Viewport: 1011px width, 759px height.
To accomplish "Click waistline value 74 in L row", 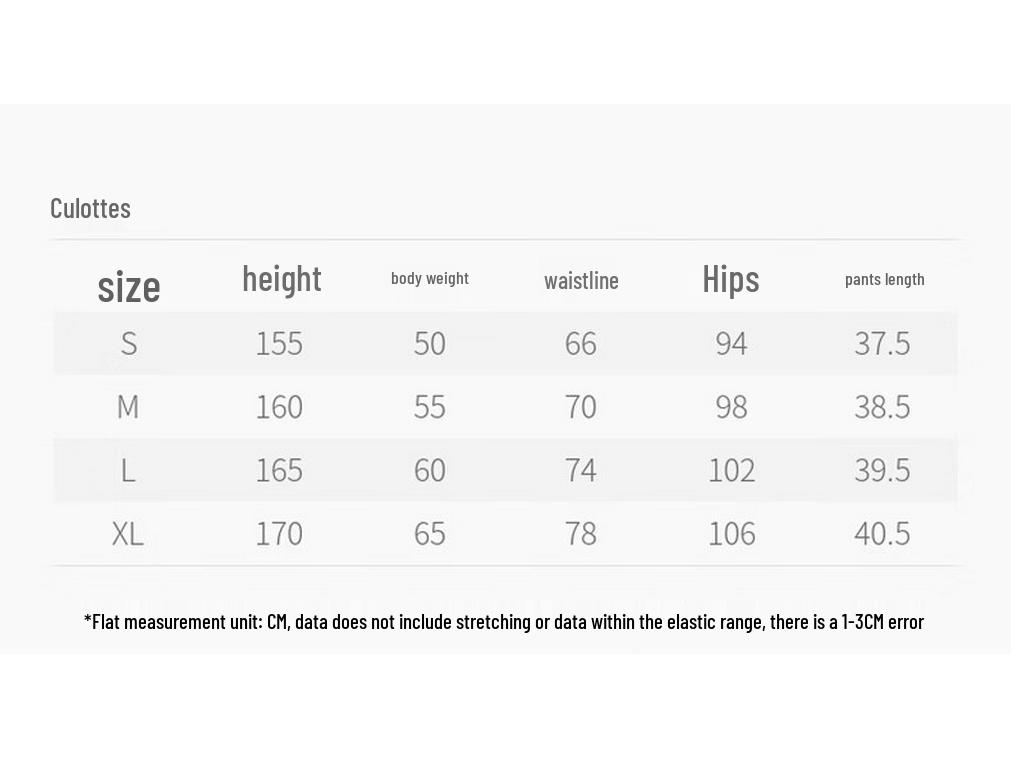I will coord(580,470).
